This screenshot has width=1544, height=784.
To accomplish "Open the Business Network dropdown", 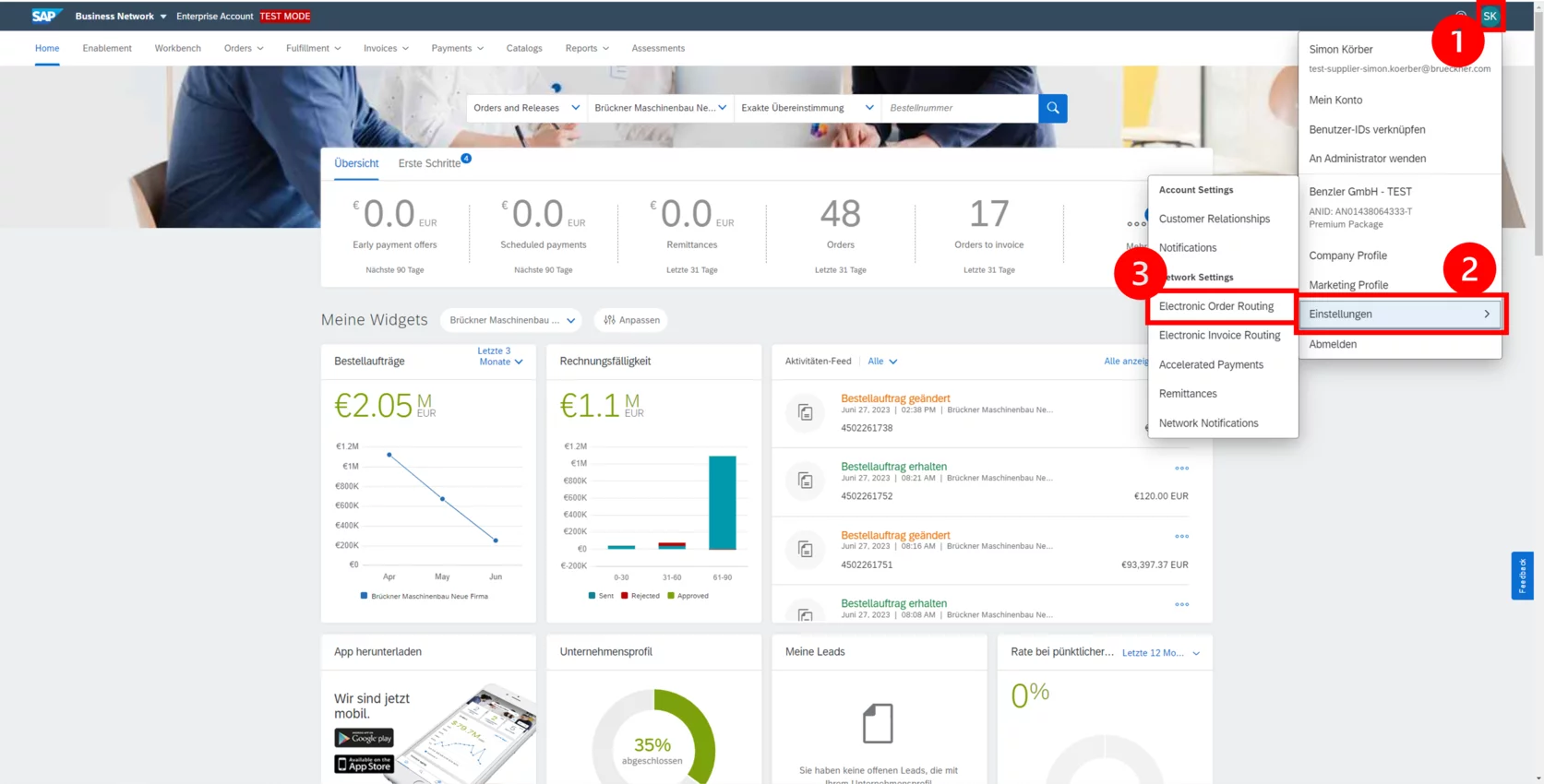I will click(x=121, y=16).
